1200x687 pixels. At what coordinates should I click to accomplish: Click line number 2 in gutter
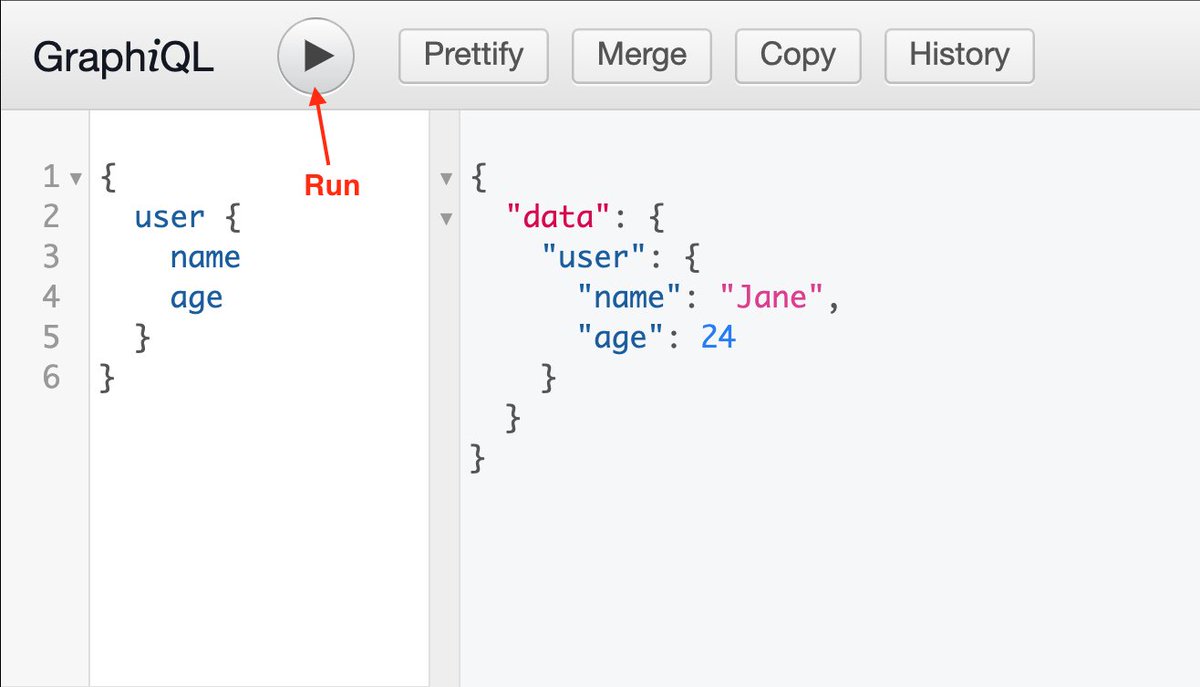point(51,217)
